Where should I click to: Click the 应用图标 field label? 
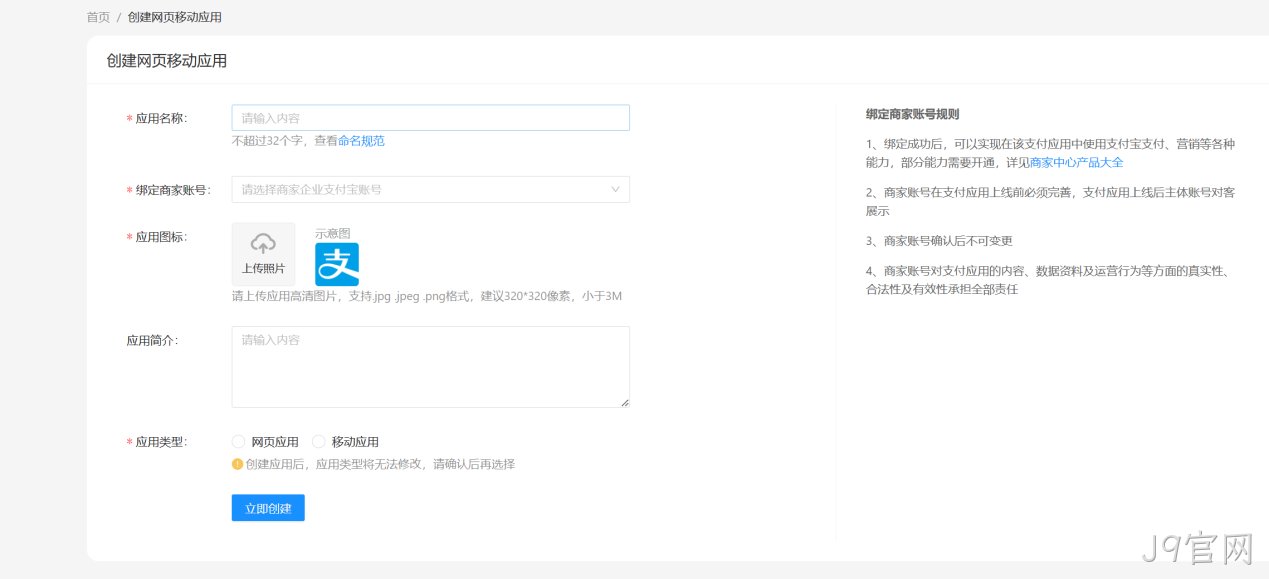click(x=161, y=237)
